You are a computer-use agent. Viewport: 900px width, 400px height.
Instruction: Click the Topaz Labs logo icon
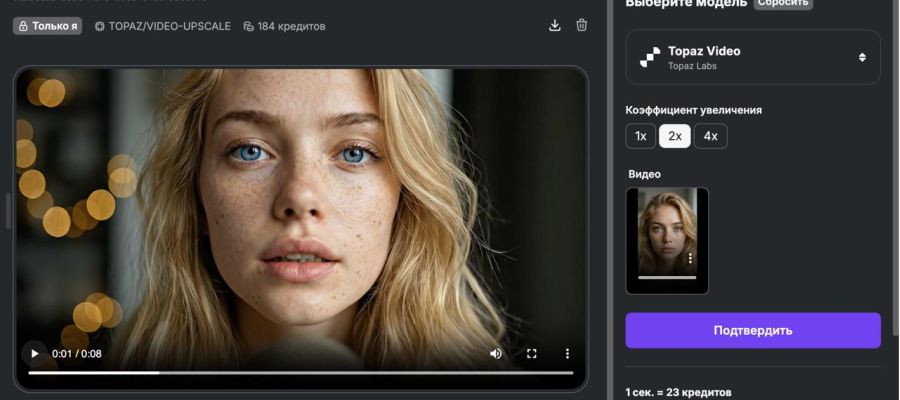pyautogui.click(x=650, y=57)
